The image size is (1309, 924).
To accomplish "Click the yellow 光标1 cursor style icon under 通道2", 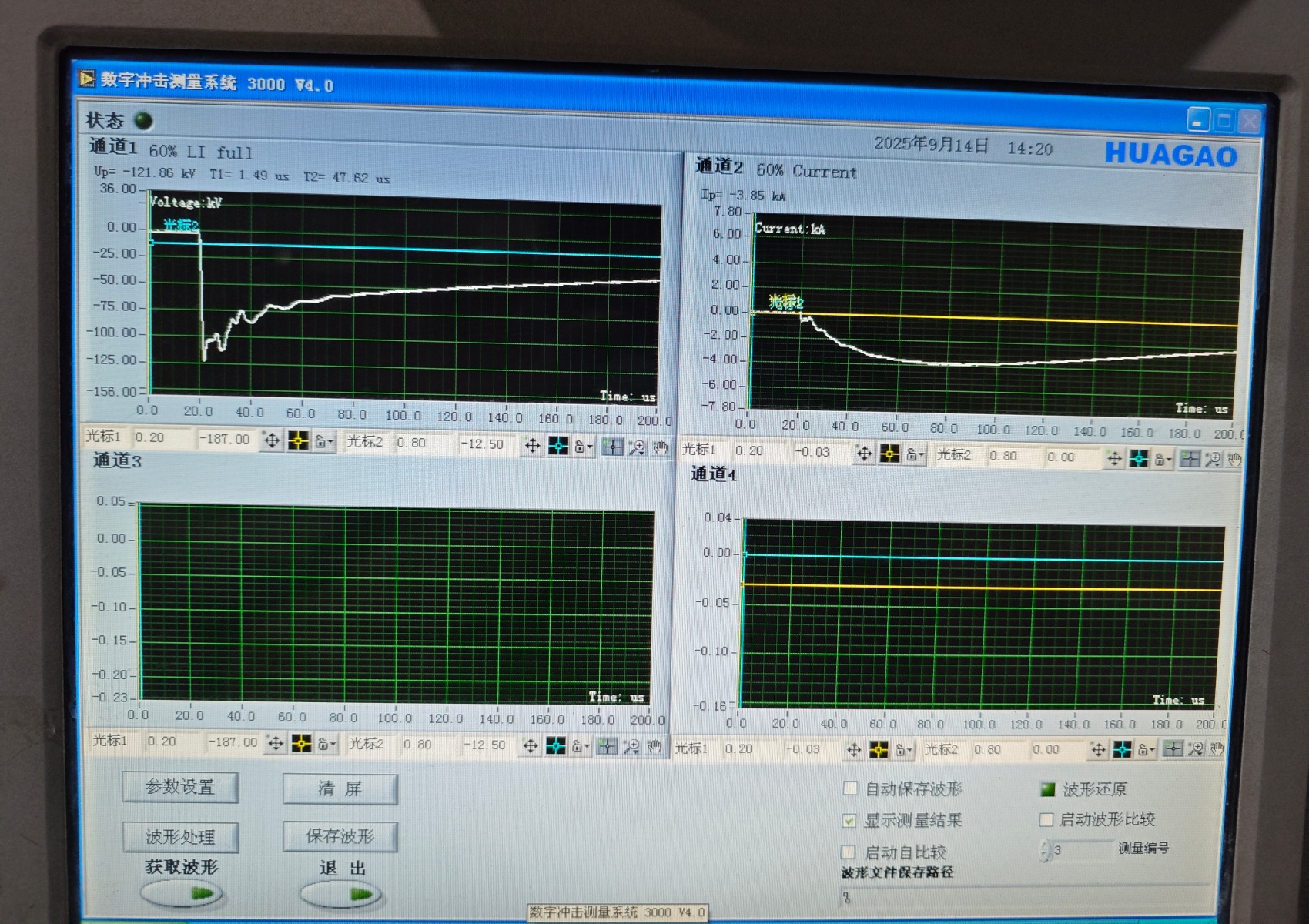I will (x=889, y=454).
